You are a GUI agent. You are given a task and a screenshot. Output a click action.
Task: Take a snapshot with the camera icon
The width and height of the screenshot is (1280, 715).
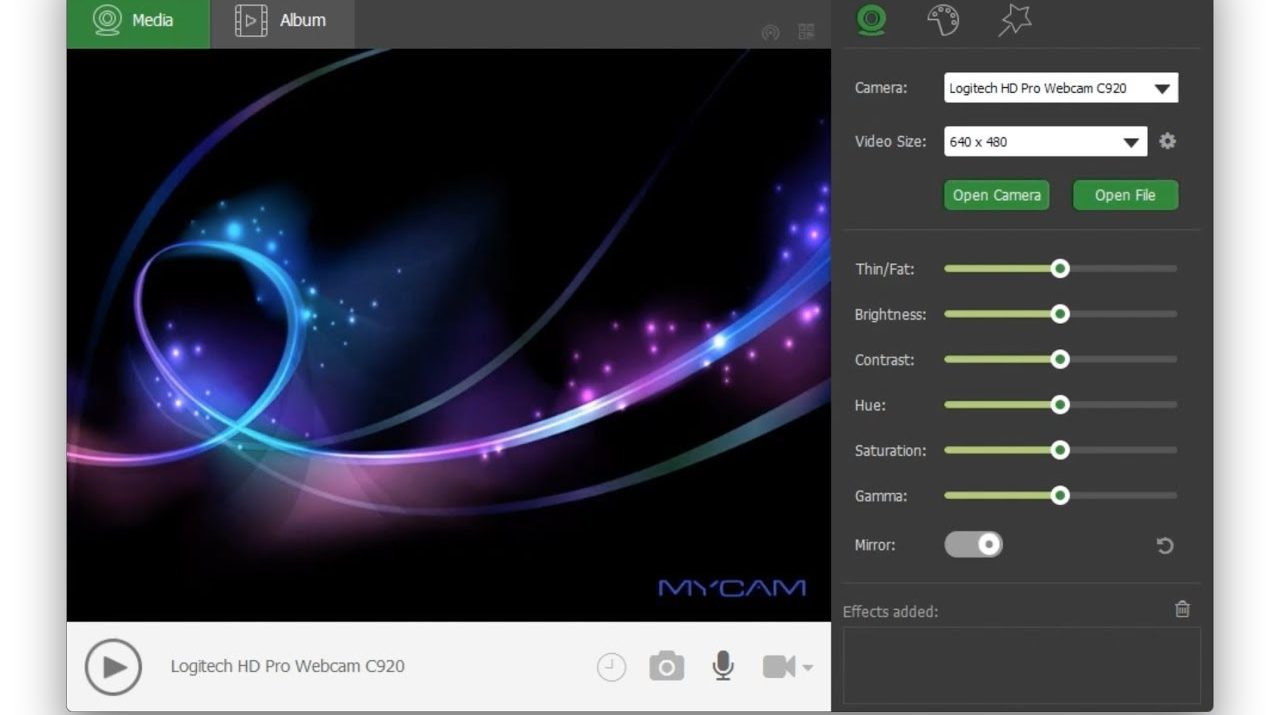(666, 666)
